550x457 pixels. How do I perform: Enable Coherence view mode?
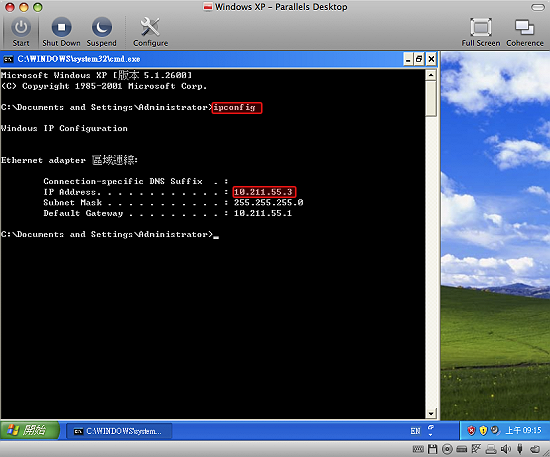[x=525, y=32]
